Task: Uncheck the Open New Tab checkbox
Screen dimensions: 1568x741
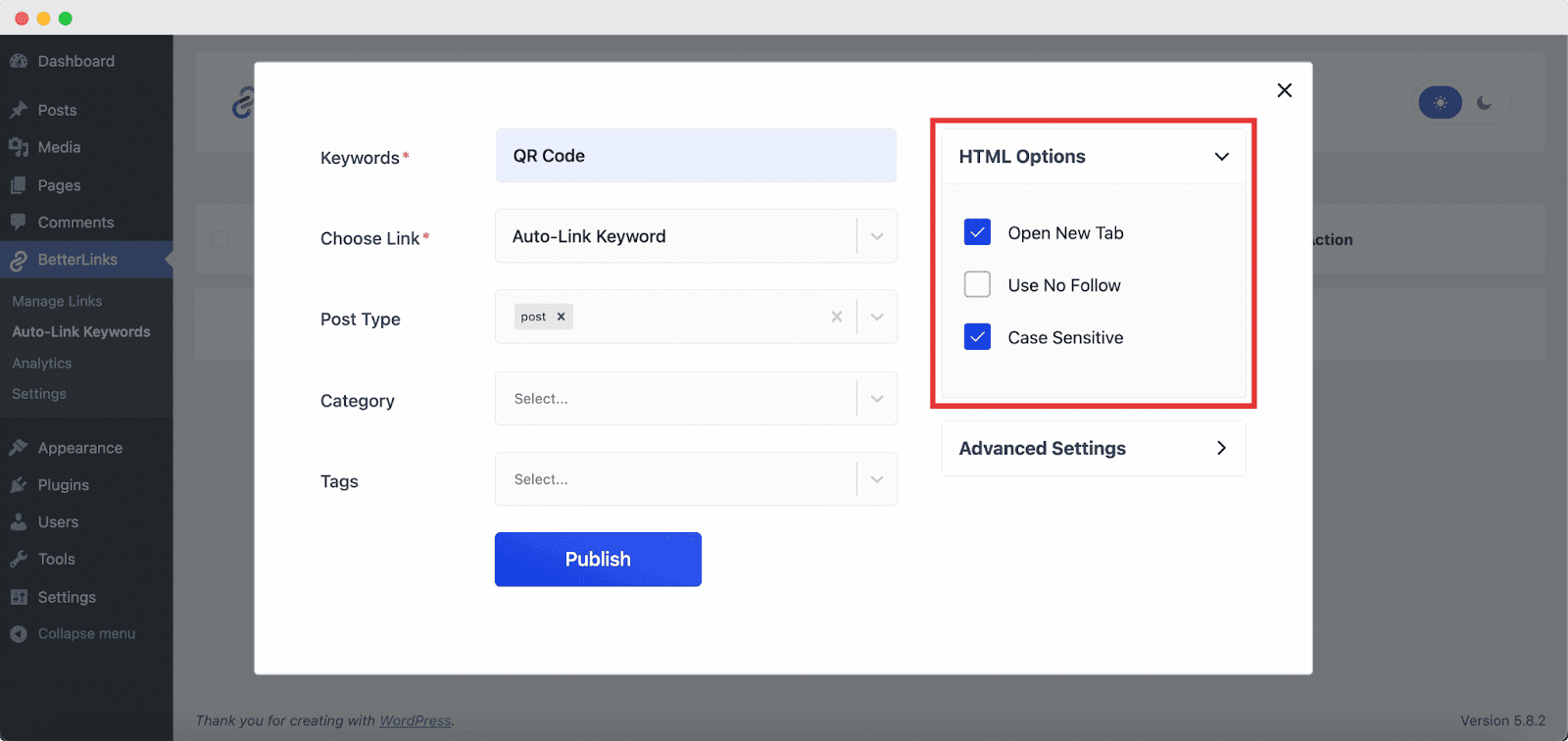Action: (977, 232)
